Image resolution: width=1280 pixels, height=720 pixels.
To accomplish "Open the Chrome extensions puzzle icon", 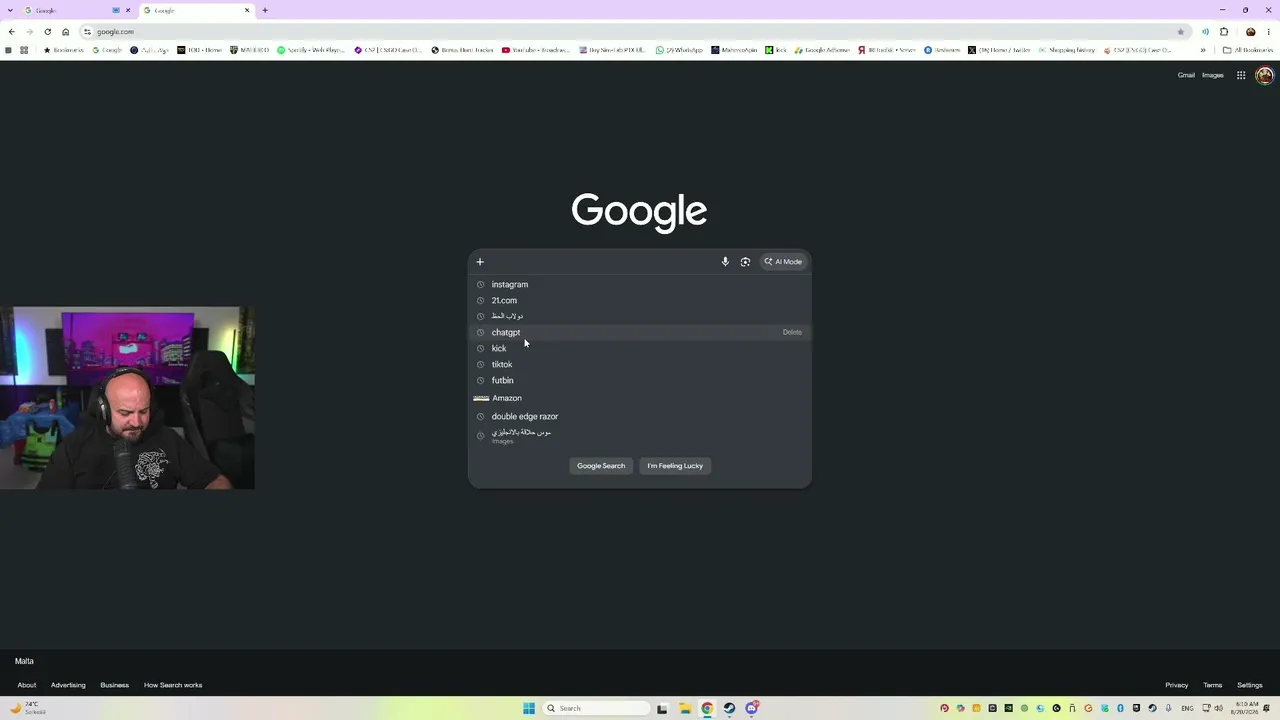I will click(1224, 32).
